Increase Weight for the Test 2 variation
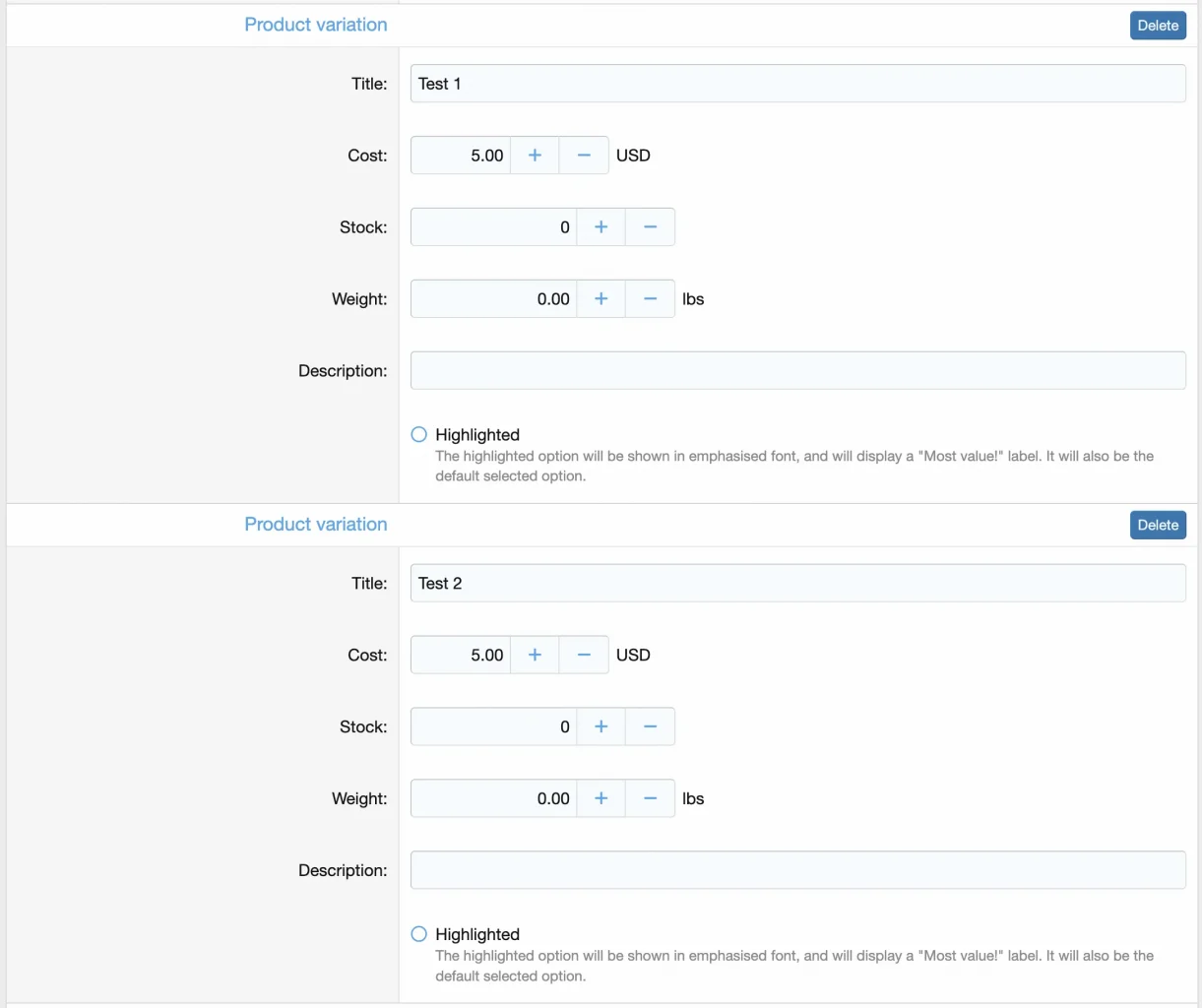Viewport: 1202px width, 1008px height. 601,799
